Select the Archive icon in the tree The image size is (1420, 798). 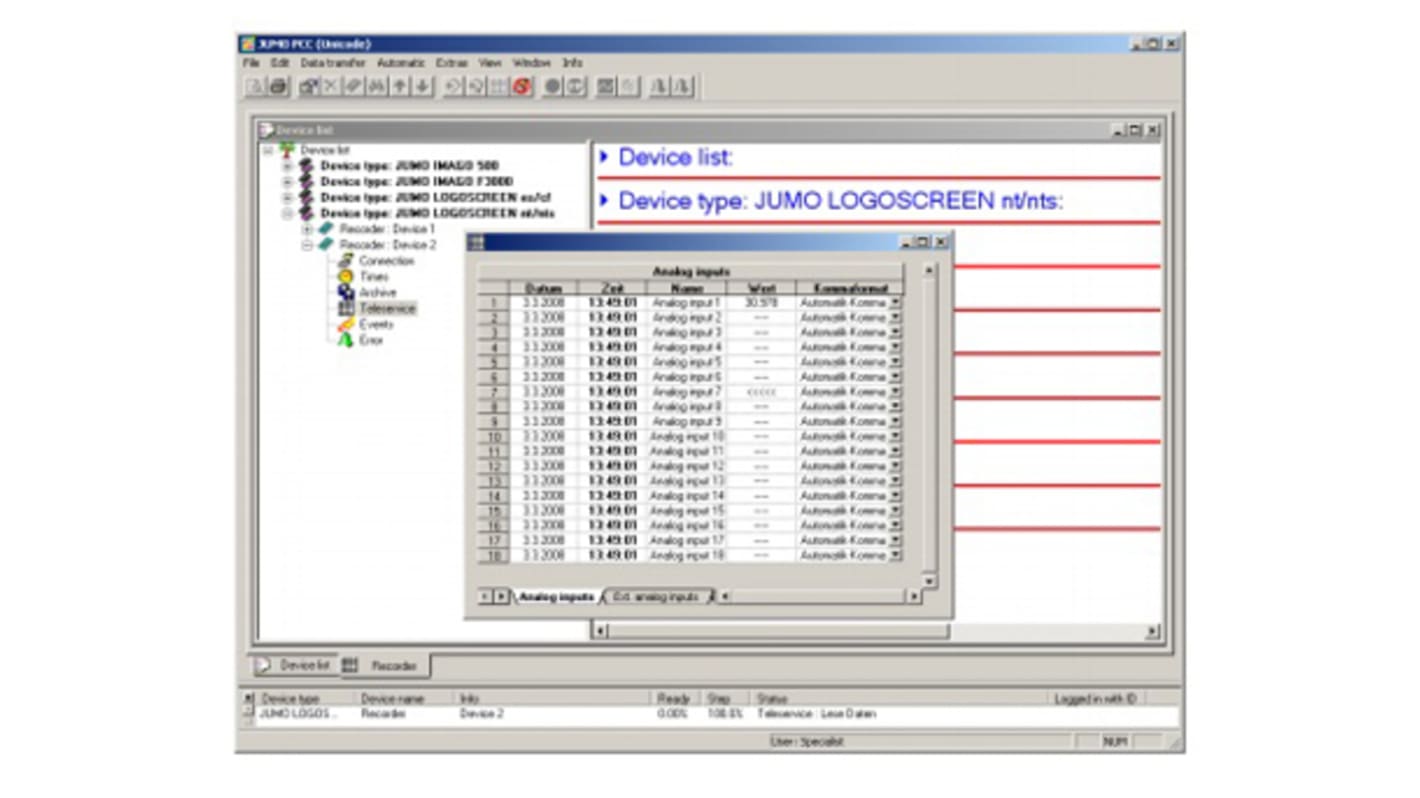[345, 292]
